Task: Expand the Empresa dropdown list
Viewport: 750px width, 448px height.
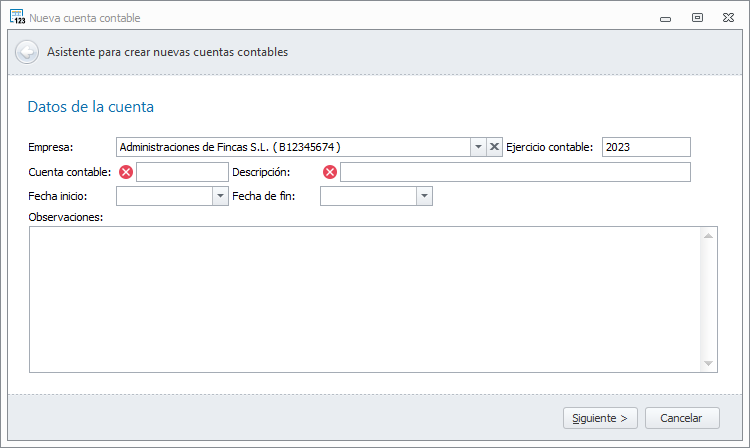Action: click(x=478, y=147)
